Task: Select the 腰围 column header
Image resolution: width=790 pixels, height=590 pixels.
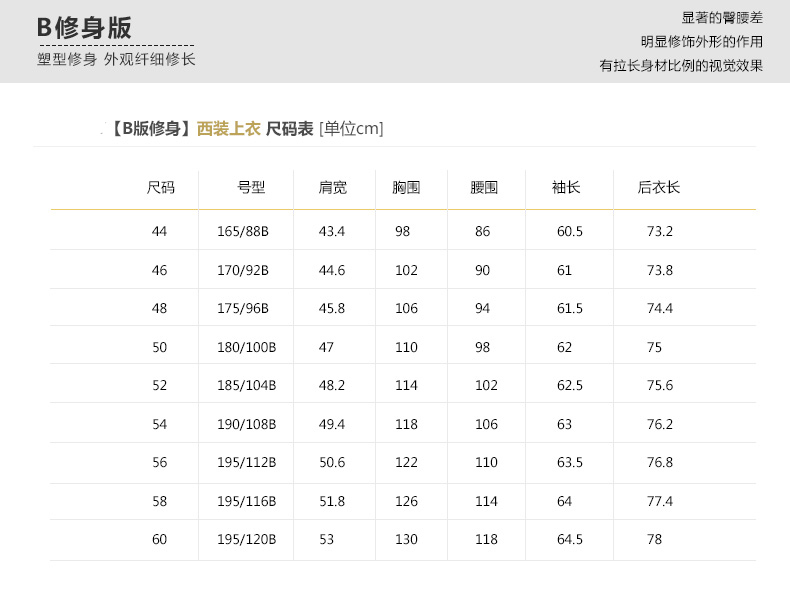Action: (484, 187)
